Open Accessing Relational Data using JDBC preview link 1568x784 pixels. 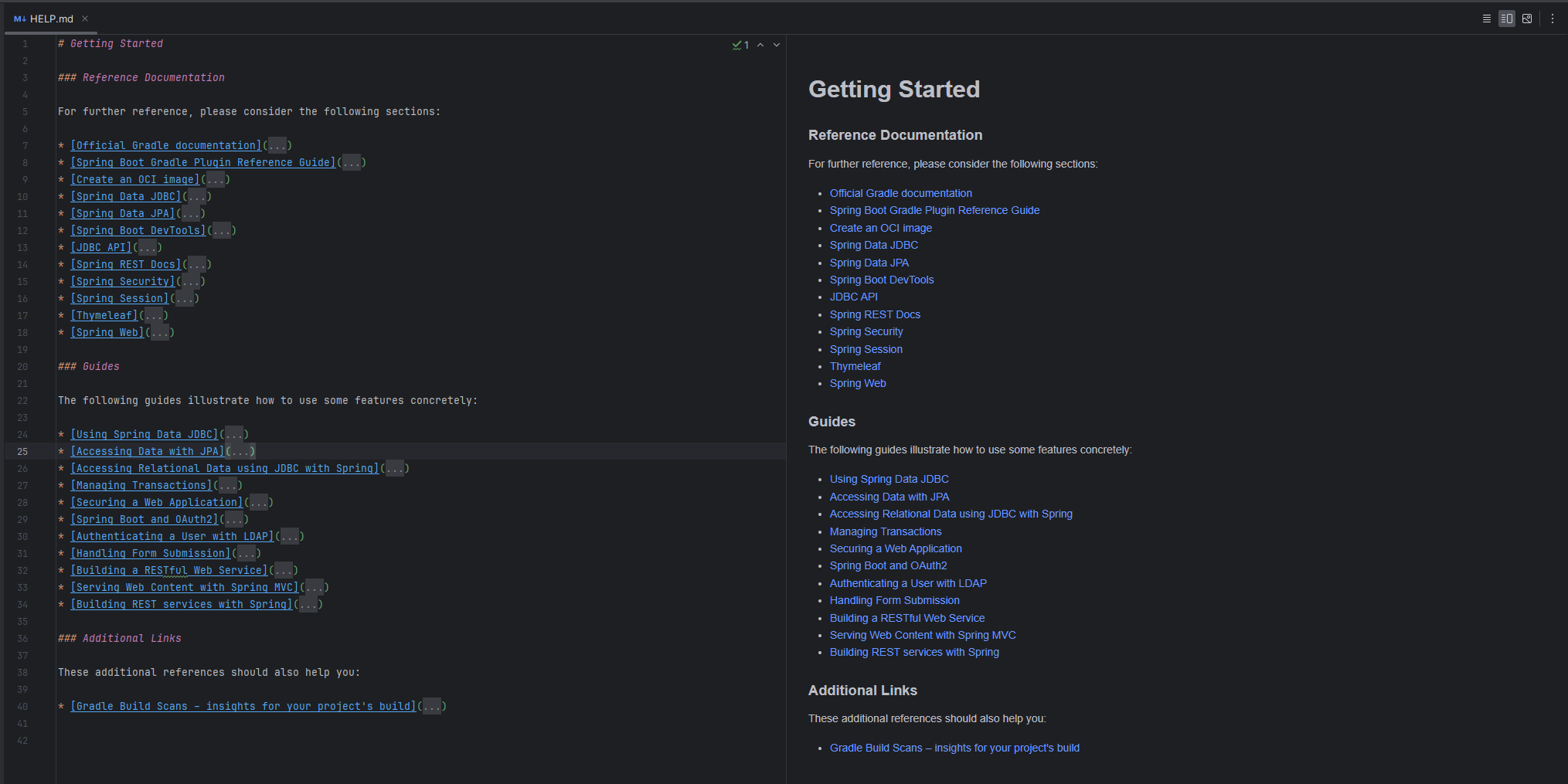pos(951,514)
